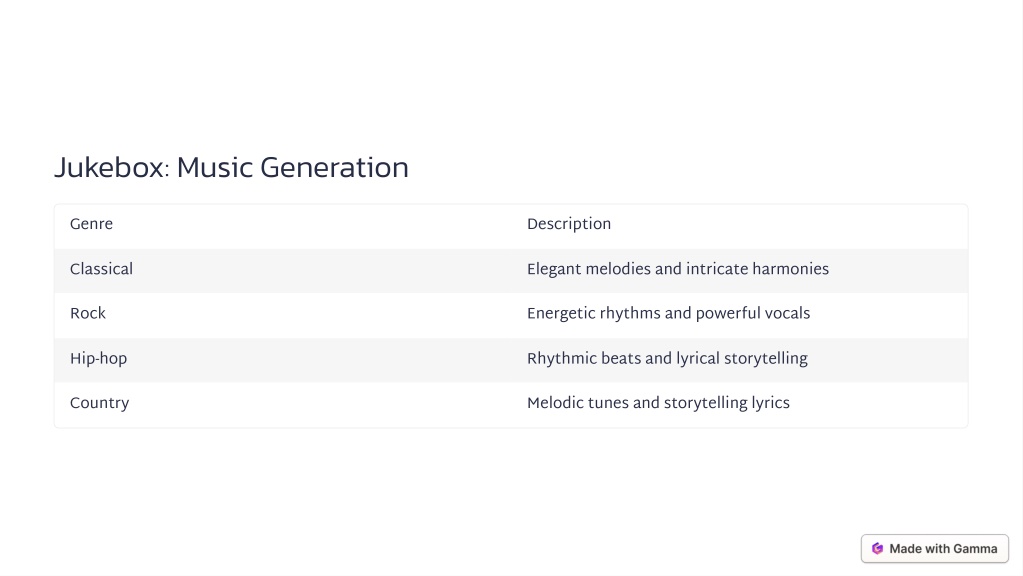
Task: Click the word Jukebox in the heading
Action: tap(109, 168)
